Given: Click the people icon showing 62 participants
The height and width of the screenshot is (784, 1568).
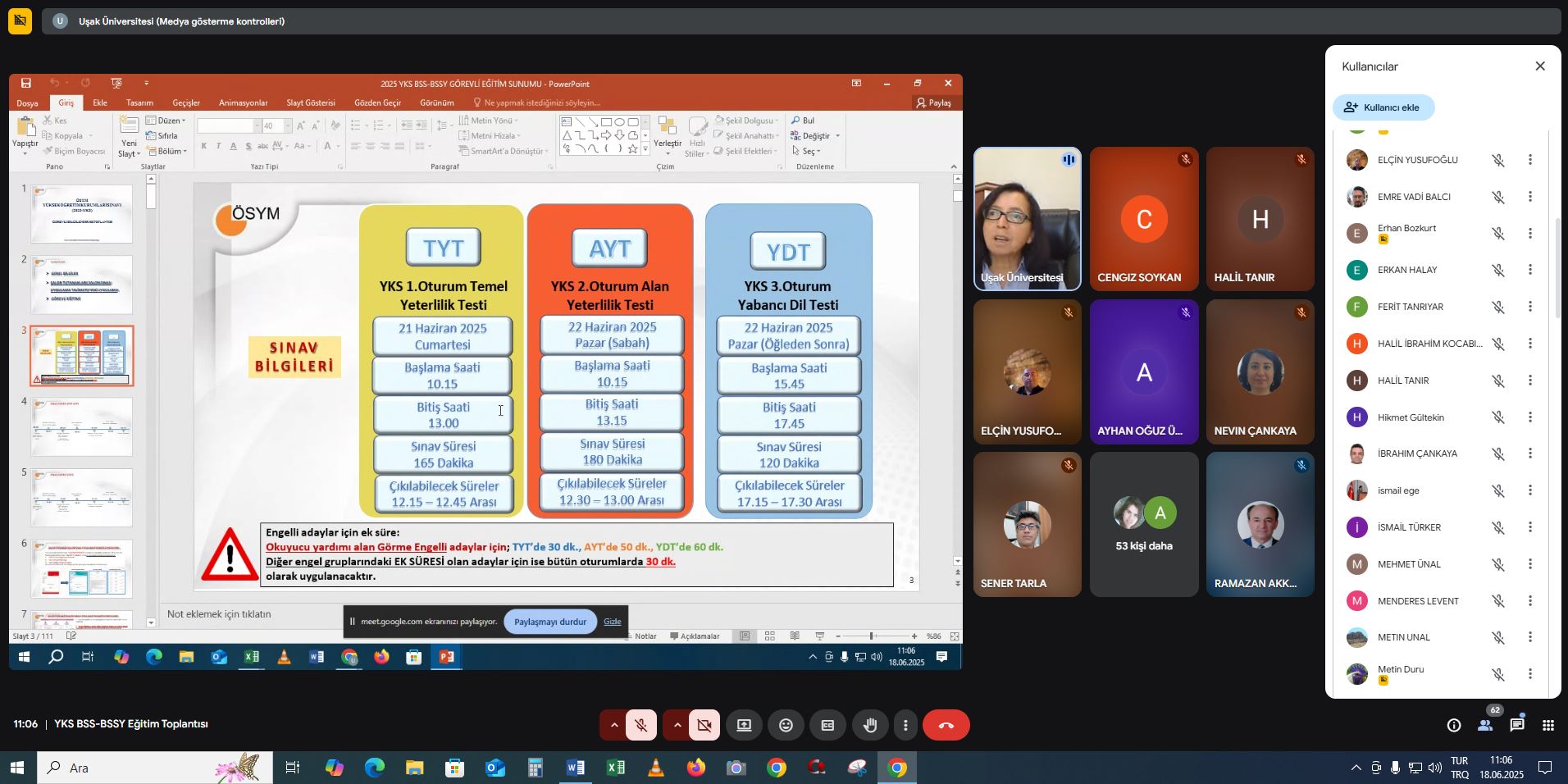Looking at the screenshot, I should point(1485,725).
